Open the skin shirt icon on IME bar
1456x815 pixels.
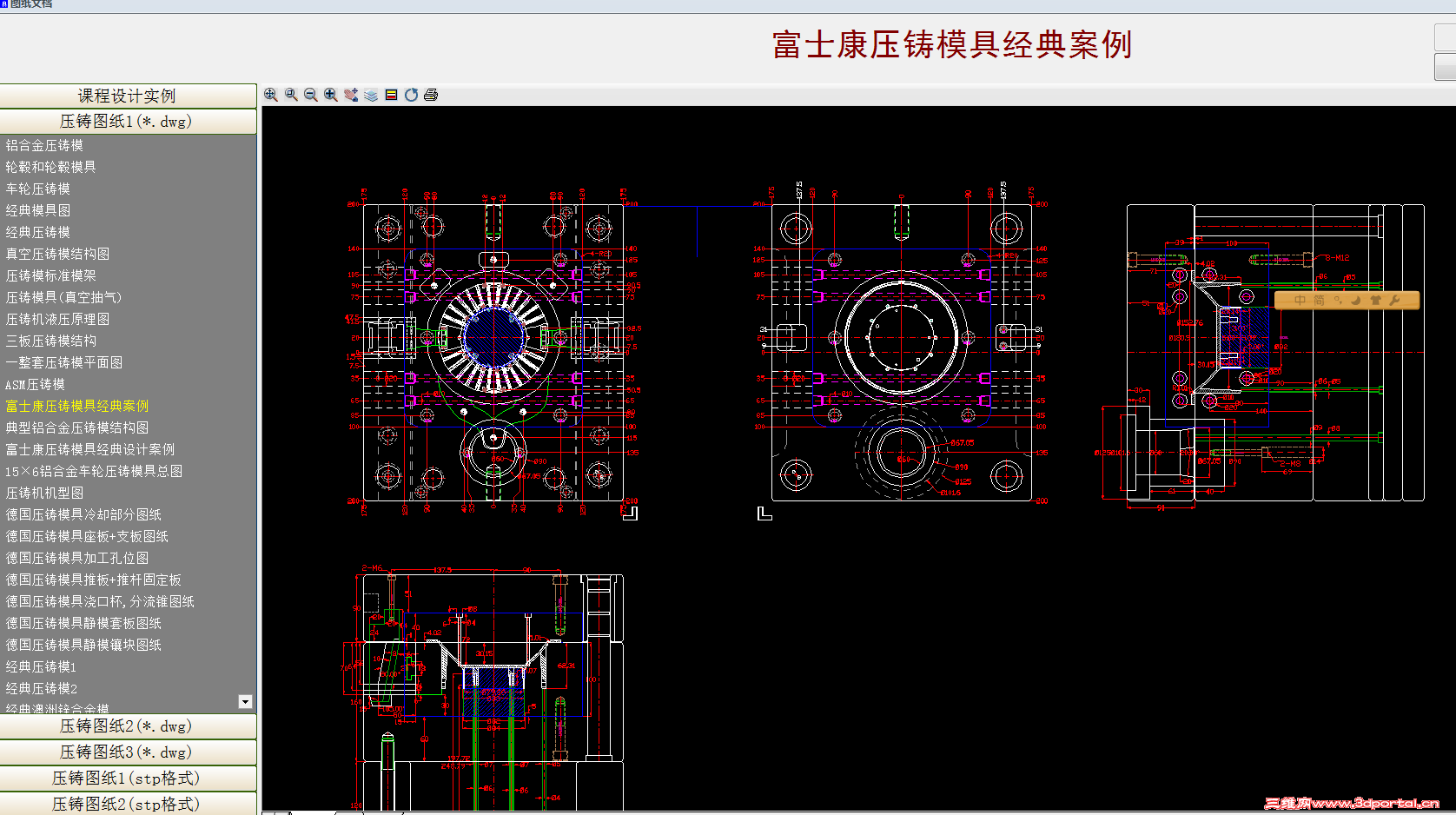pos(1375,301)
